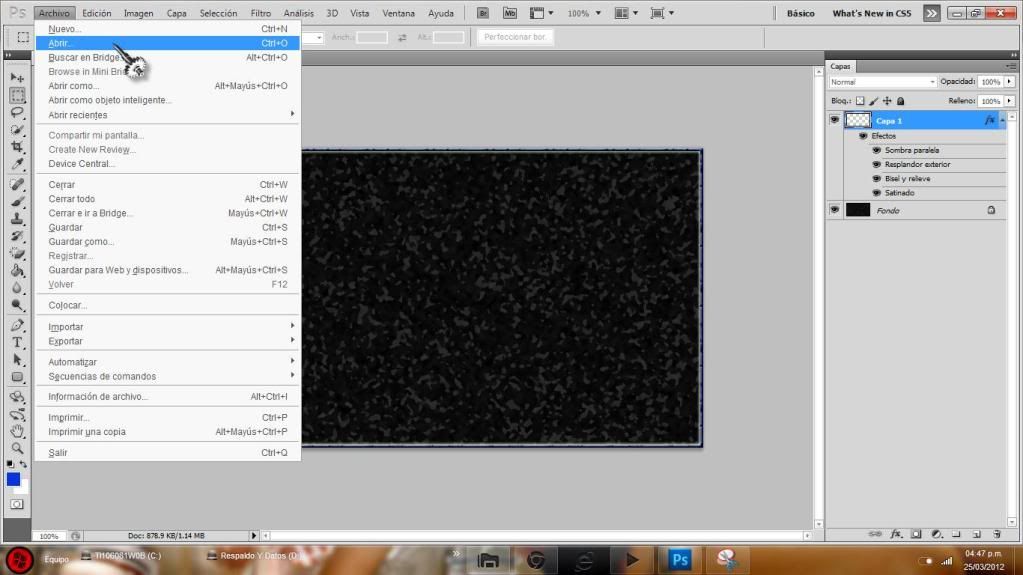This screenshot has height=575, width=1023.
Task: Launch Bridge with the Br icon
Action: coord(483,13)
